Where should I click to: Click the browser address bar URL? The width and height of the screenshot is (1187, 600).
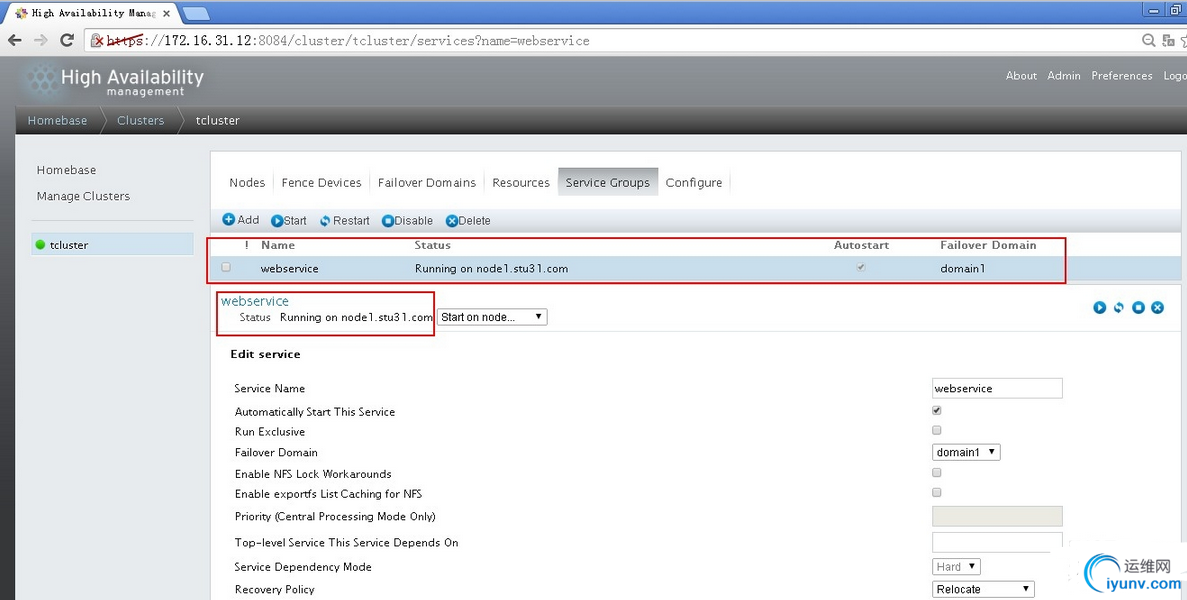click(348, 41)
